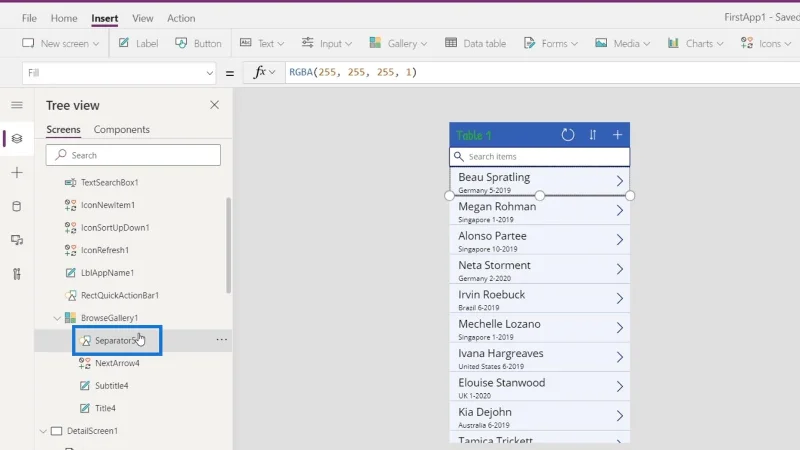800x450 pixels.
Task: Click the Table 1 header label
Action: [473, 135]
